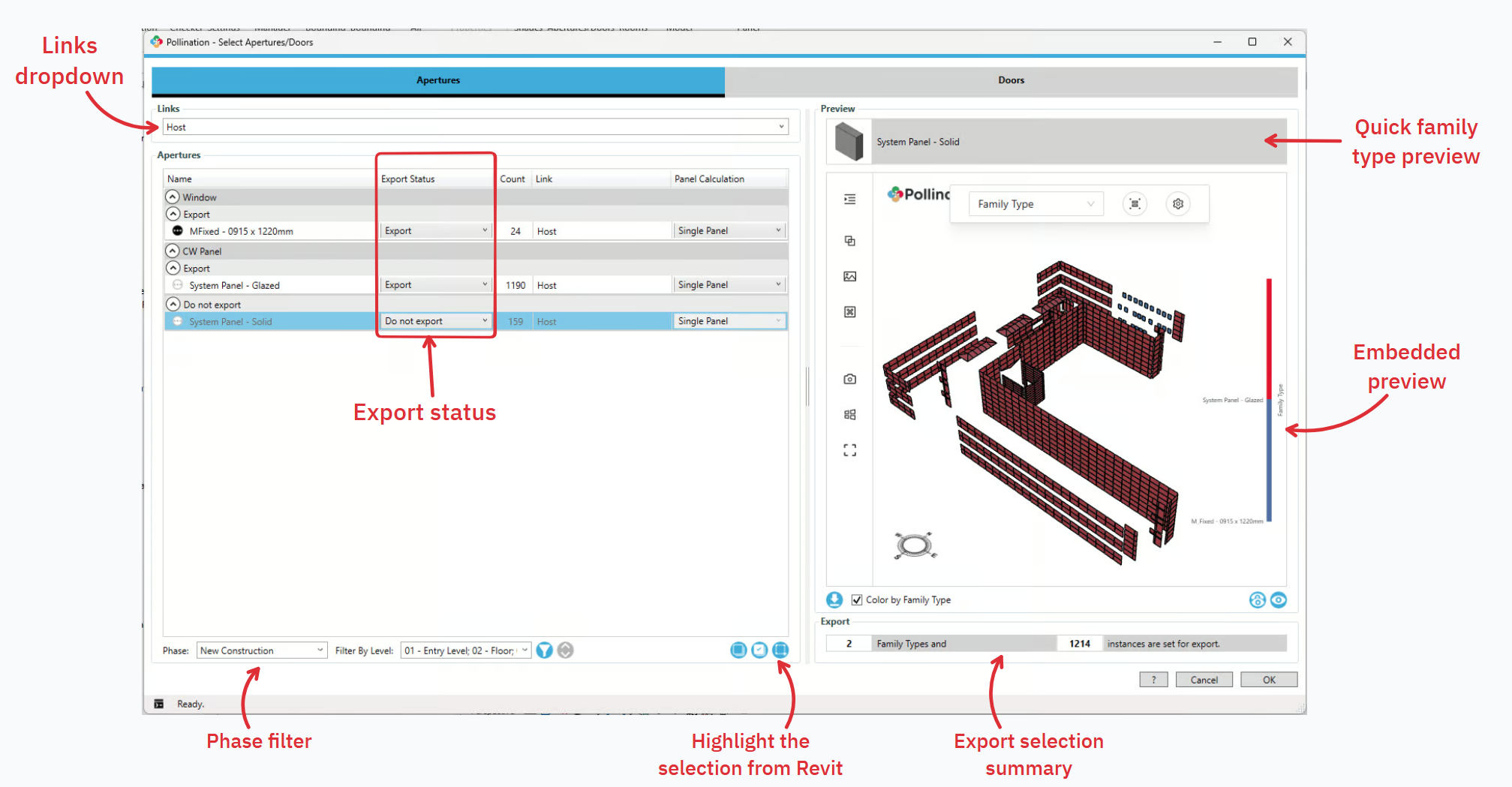
Task: Click the OK button
Action: pyautogui.click(x=1268, y=680)
